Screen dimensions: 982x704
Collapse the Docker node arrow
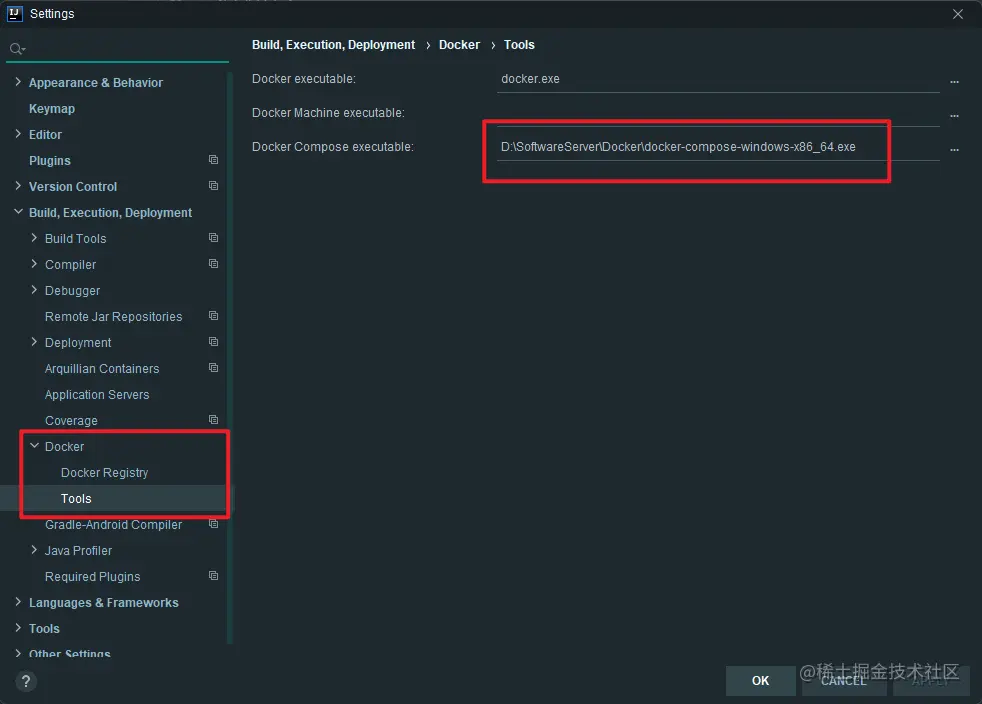pos(34,446)
